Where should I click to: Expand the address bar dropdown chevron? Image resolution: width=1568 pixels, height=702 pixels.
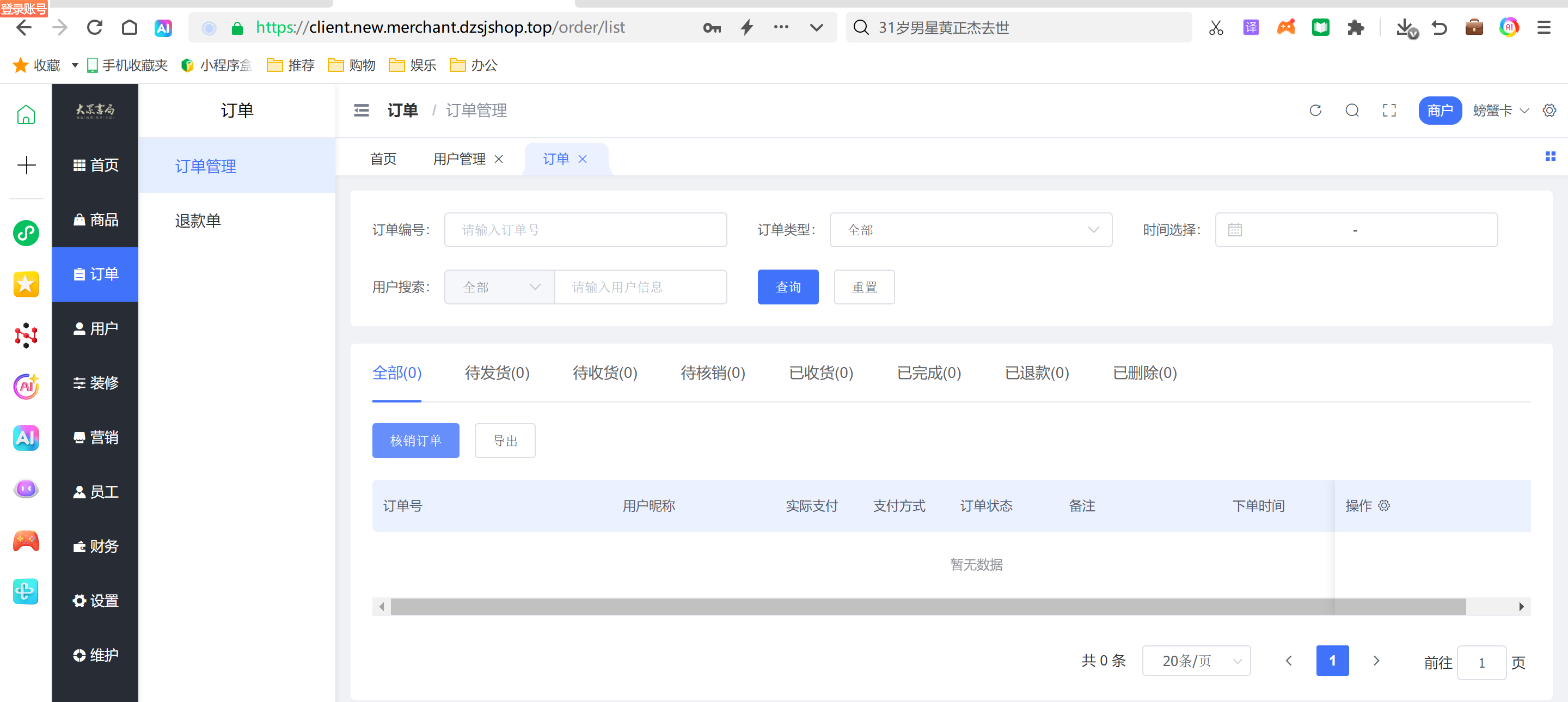click(816, 27)
